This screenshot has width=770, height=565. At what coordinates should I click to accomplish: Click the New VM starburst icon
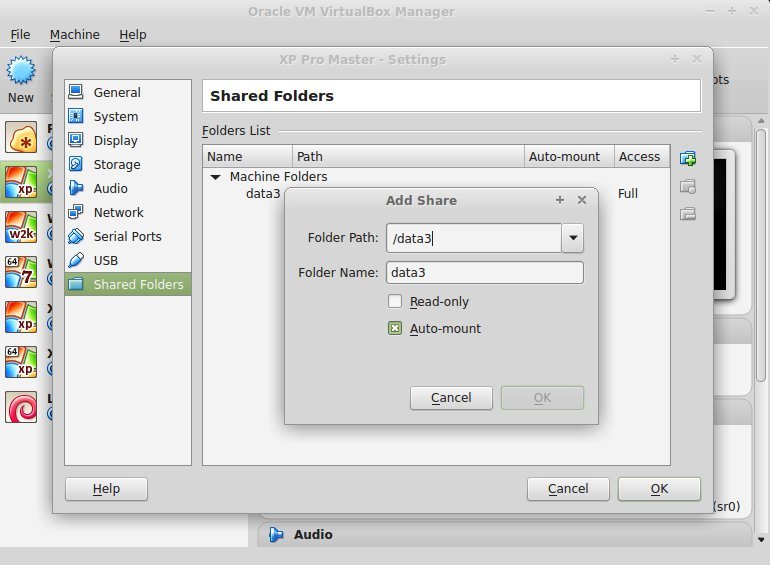click(21, 70)
